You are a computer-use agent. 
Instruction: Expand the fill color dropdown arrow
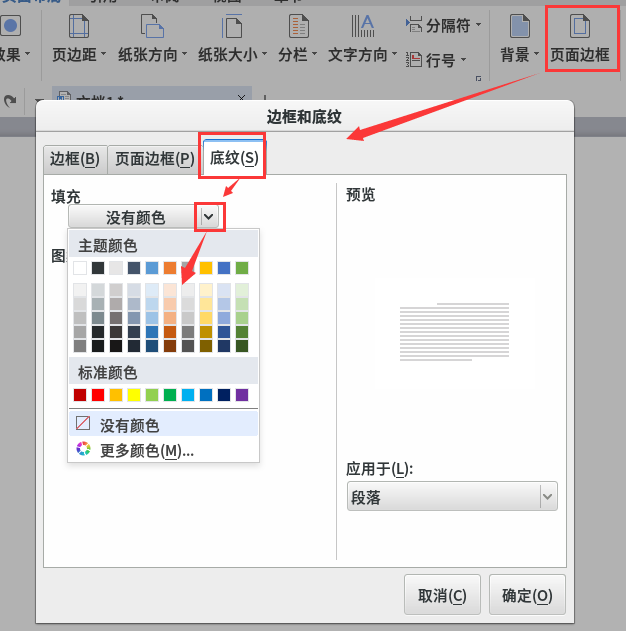(208, 216)
